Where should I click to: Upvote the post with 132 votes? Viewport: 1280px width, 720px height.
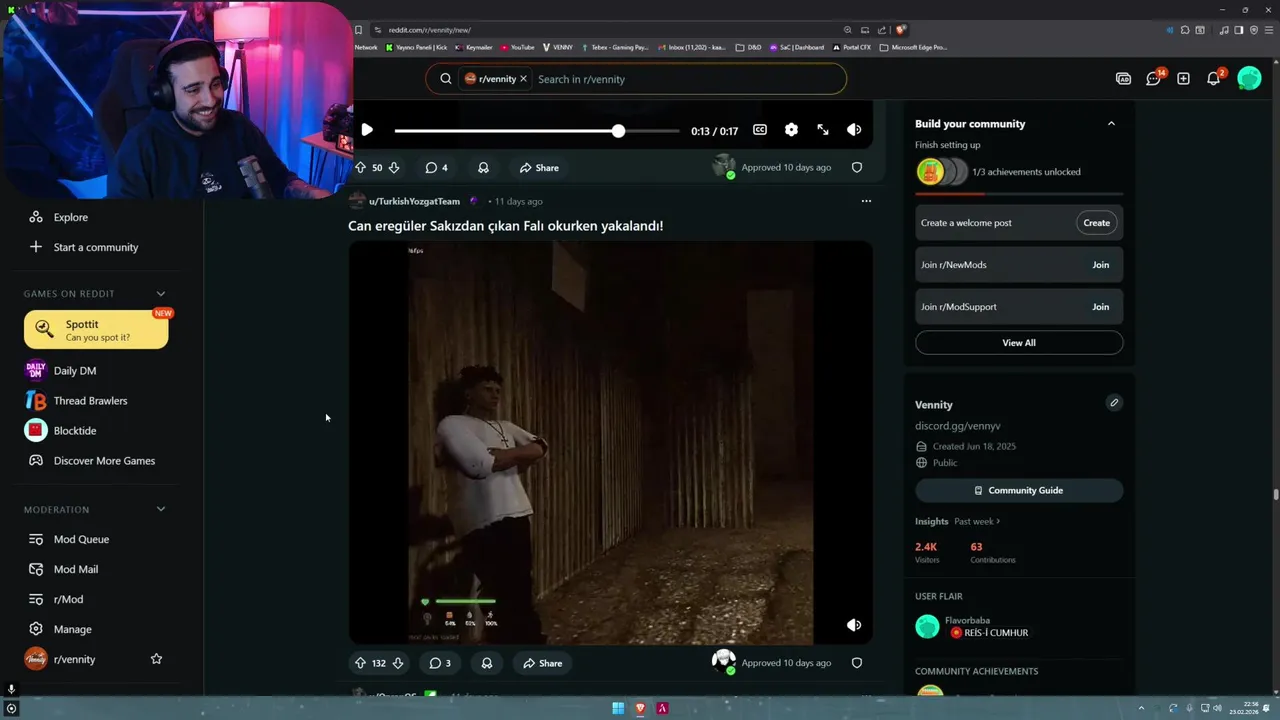point(360,663)
